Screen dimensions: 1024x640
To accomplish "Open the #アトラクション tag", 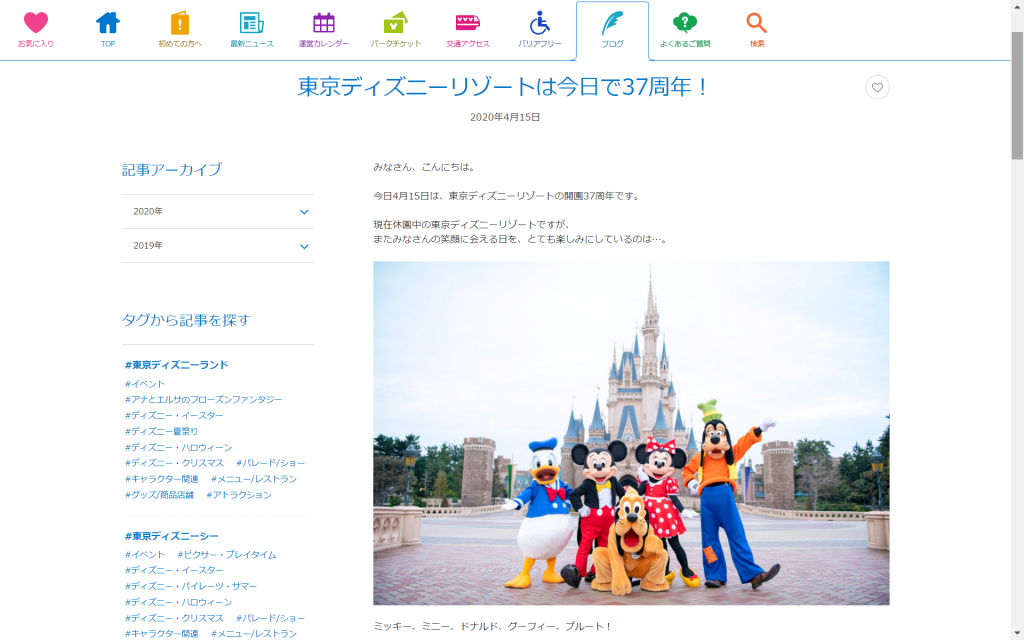I will coord(238,495).
